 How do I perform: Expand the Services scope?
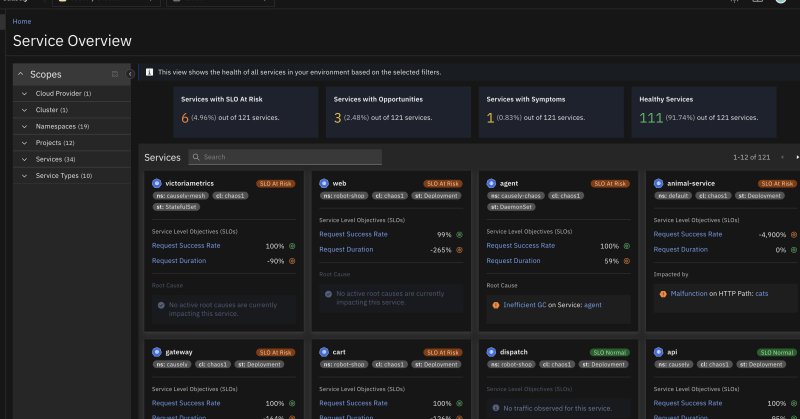click(x=24, y=159)
